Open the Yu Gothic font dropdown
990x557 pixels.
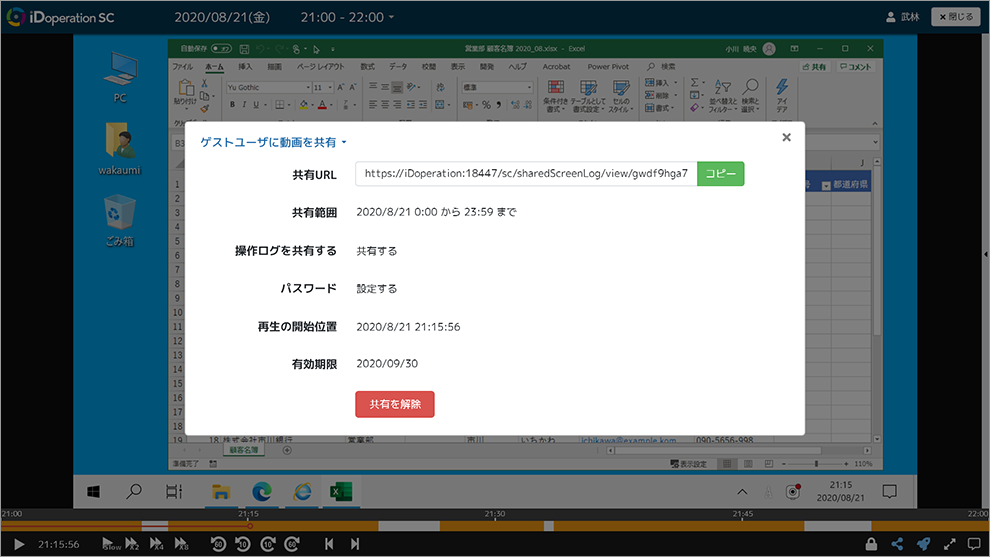pyautogui.click(x=308, y=88)
